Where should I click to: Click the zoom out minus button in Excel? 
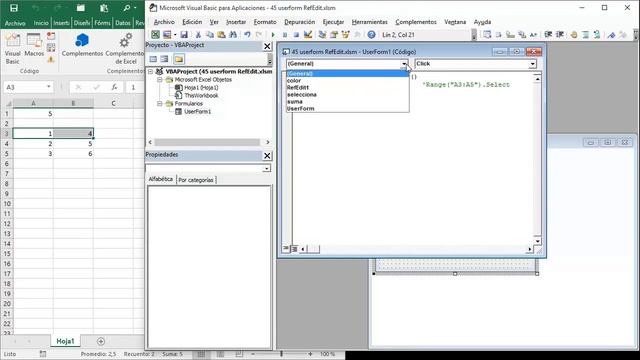(253, 354)
